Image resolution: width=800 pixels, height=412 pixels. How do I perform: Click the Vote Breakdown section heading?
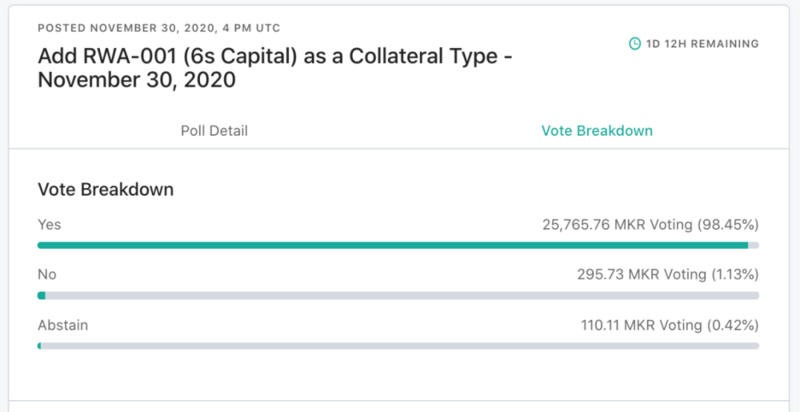coord(106,190)
